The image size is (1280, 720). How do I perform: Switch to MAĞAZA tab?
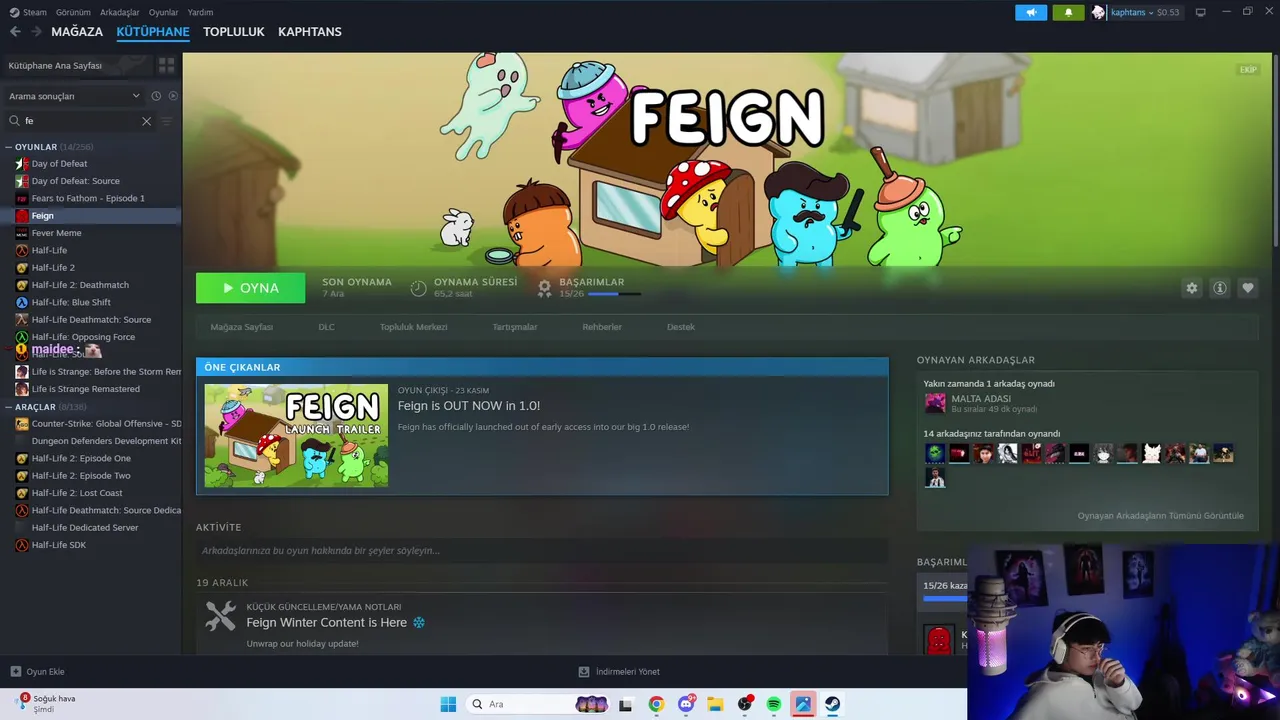pos(77,32)
